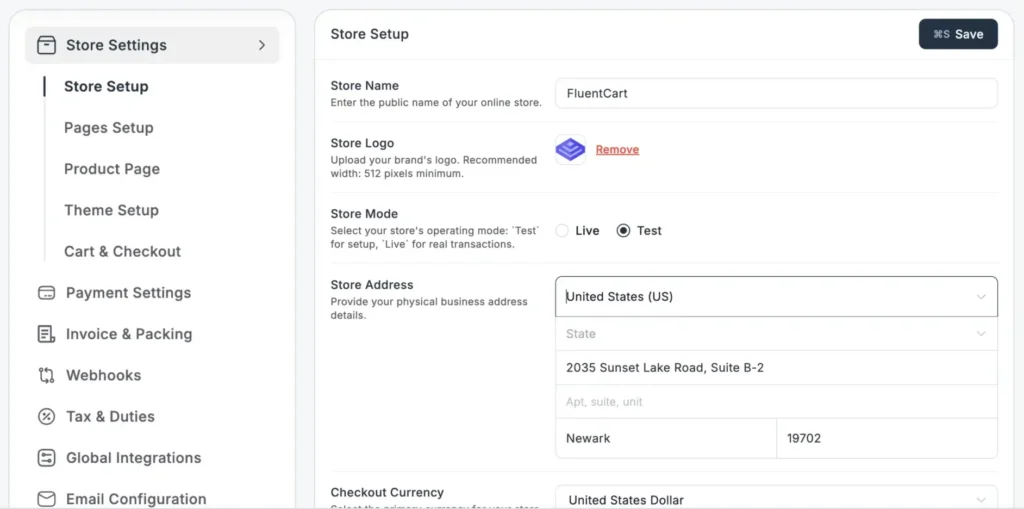Click the Store Name label
The image size is (1024, 509).
point(364,86)
